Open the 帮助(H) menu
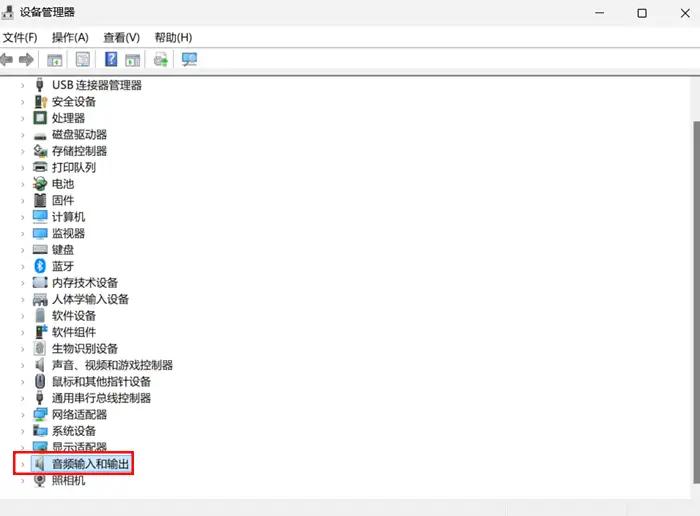The width and height of the screenshot is (700, 516). click(x=173, y=37)
